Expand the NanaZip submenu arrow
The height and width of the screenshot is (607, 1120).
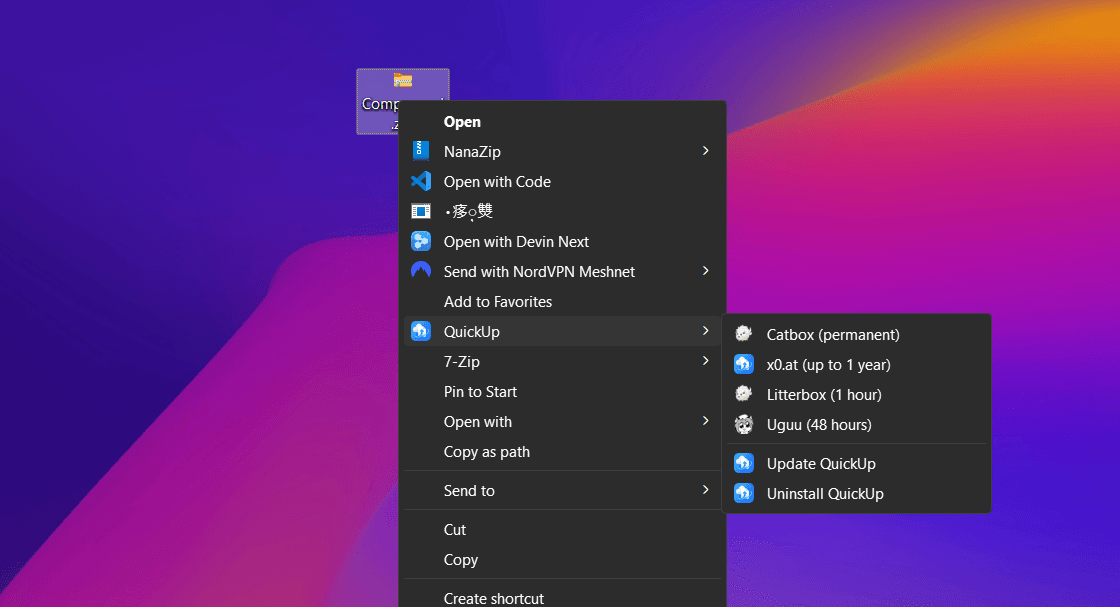[705, 151]
